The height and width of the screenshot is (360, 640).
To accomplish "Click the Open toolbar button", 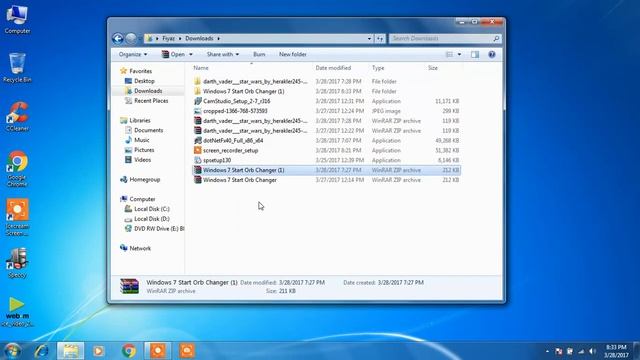I will point(173,54).
